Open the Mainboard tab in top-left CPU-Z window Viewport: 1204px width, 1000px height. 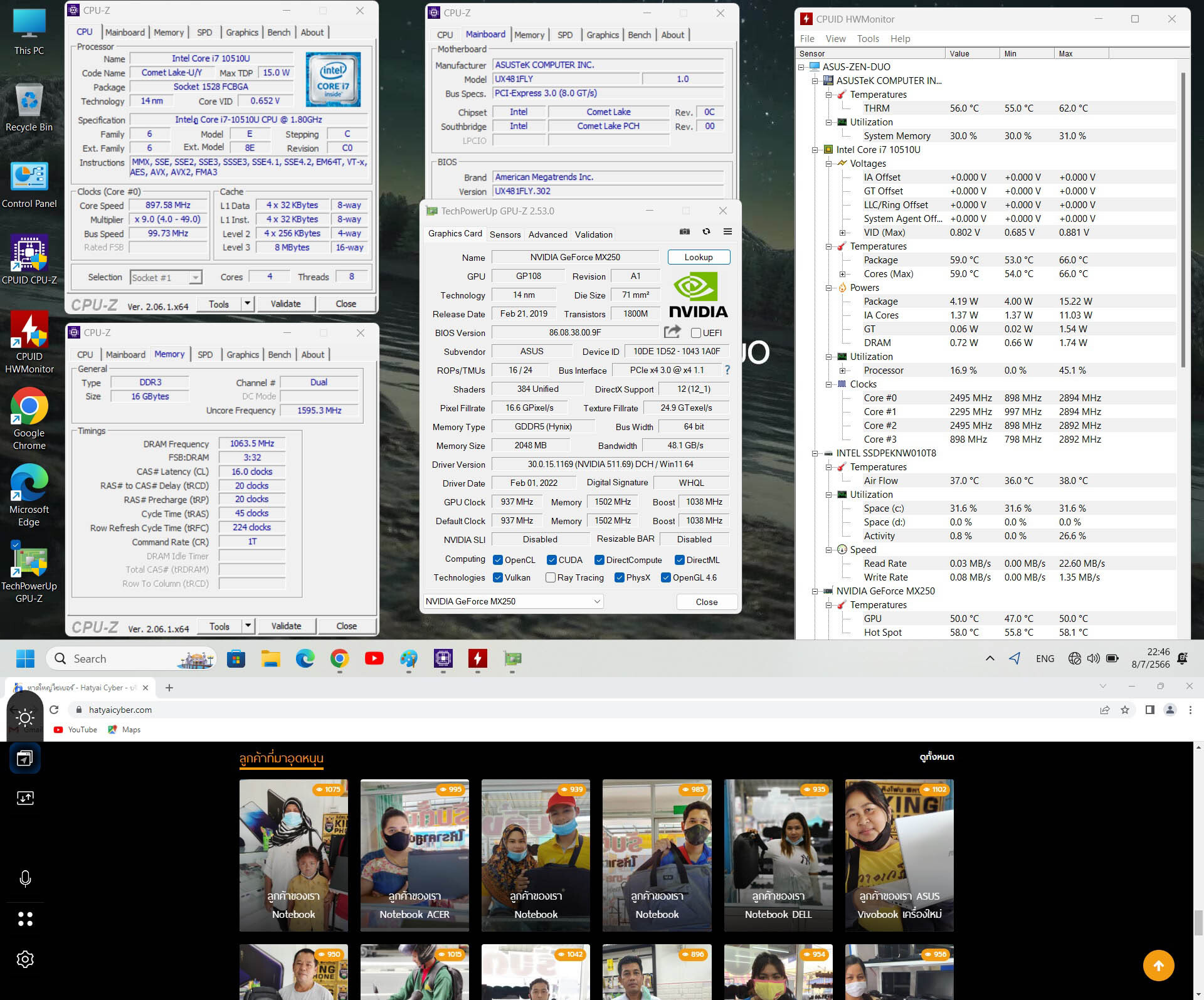pos(125,32)
